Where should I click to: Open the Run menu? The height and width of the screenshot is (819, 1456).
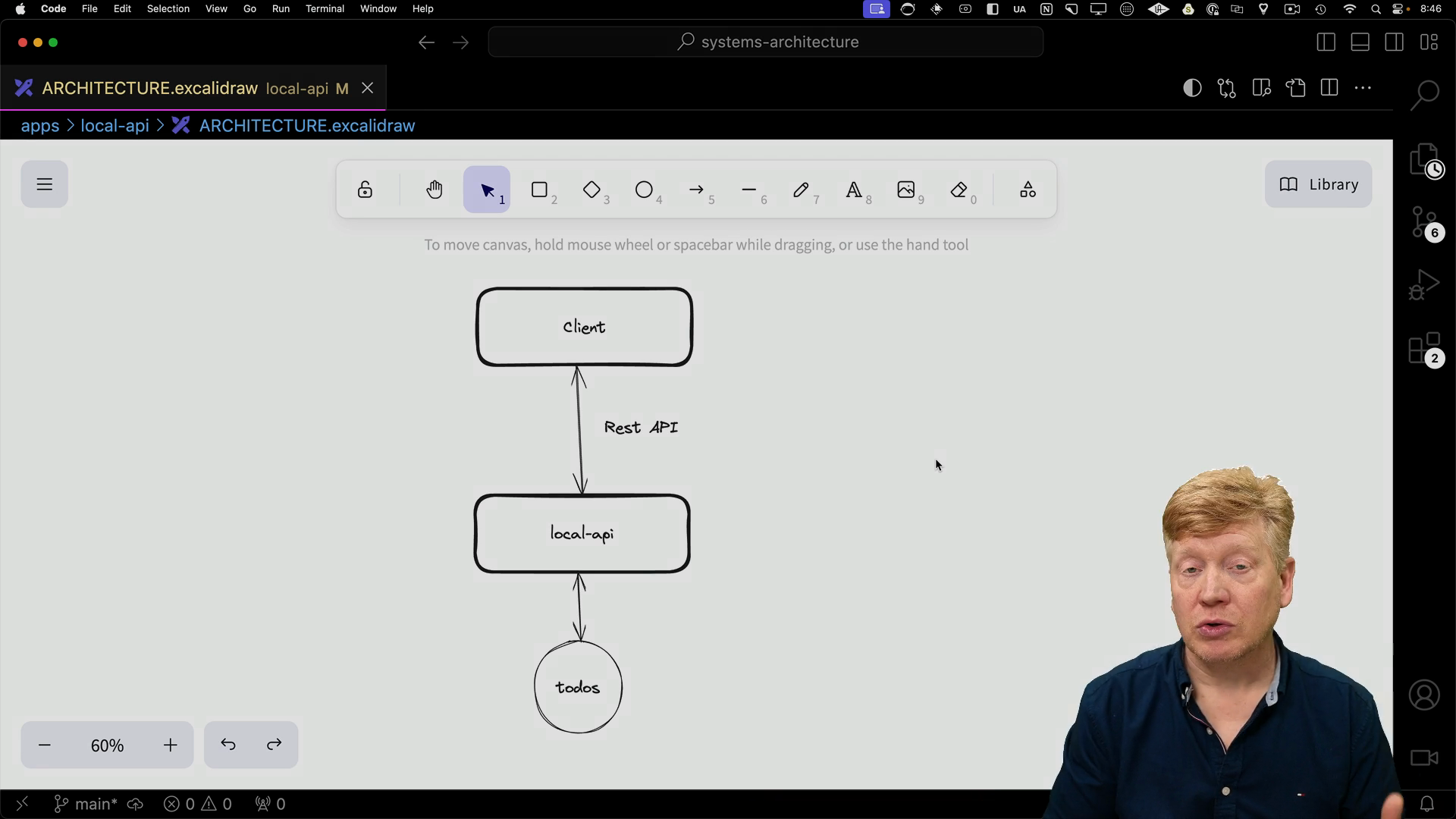281,9
